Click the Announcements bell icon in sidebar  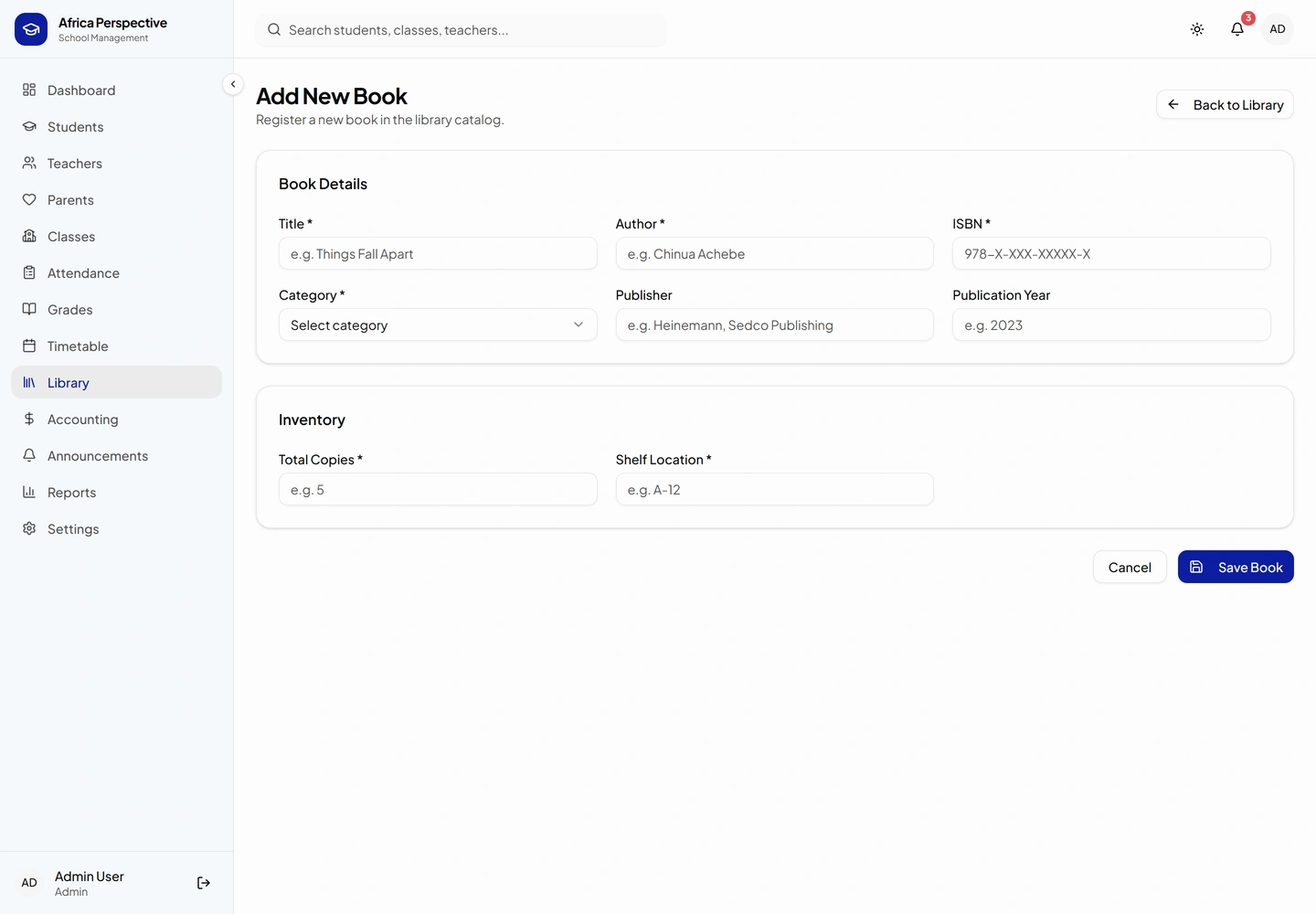(29, 455)
